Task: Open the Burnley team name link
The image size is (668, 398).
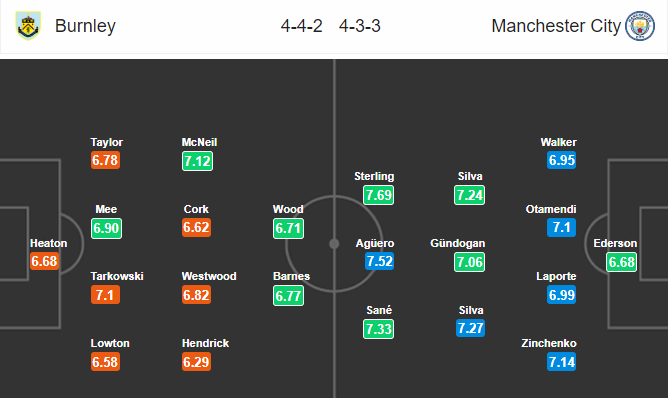Action: tap(85, 26)
